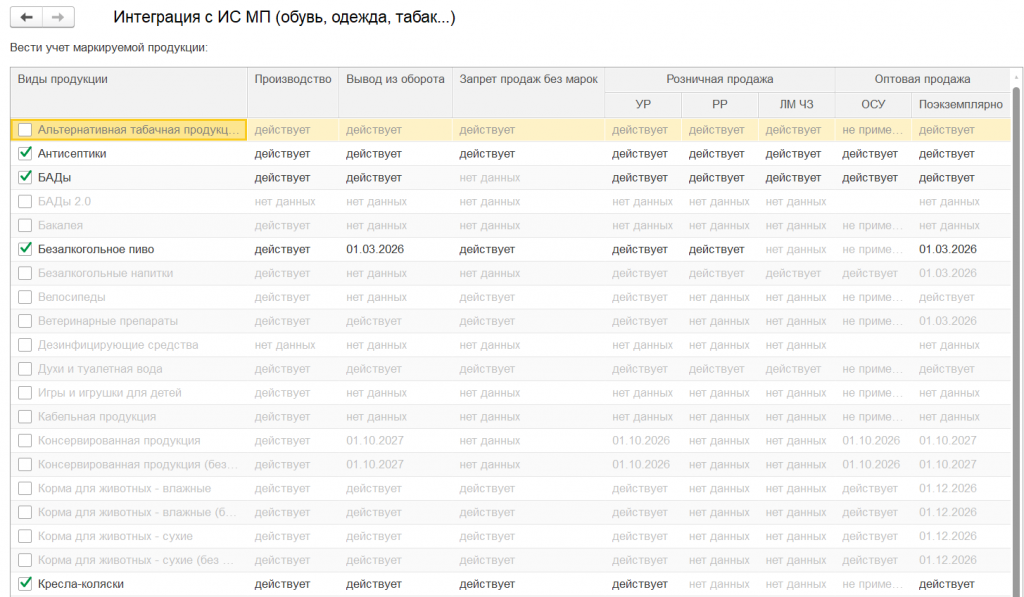
Task: Uncheck the БАДы checkbox
Action: pos(25,178)
